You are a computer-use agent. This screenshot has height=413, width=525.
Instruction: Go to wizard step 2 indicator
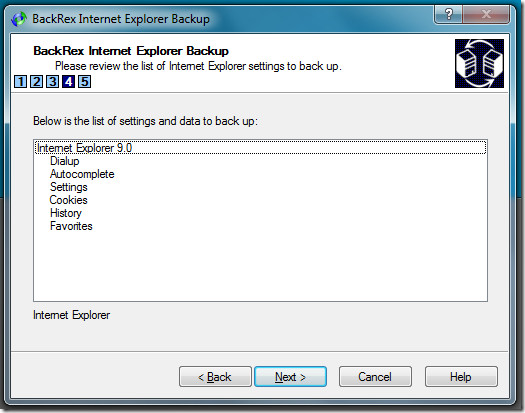[x=36, y=81]
